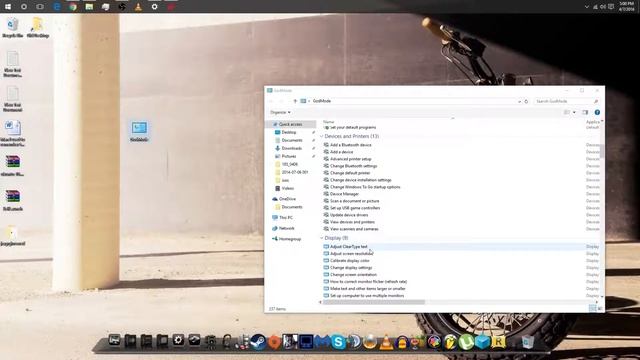Screen dimensions: 640x360
Task: Show hidden tray icons chevron
Action: [587, 7]
